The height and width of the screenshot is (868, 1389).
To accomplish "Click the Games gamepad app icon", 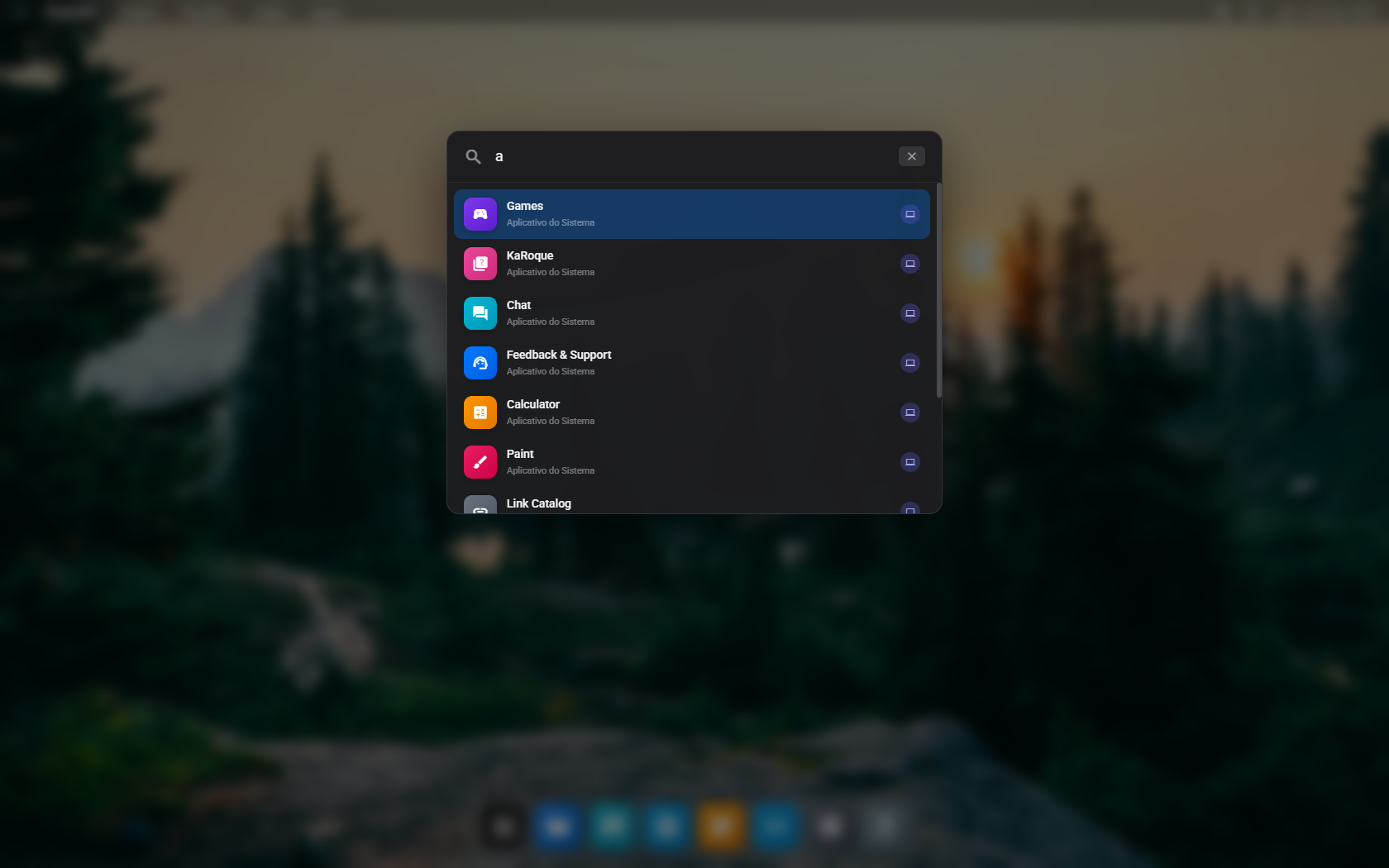I will click(x=480, y=214).
